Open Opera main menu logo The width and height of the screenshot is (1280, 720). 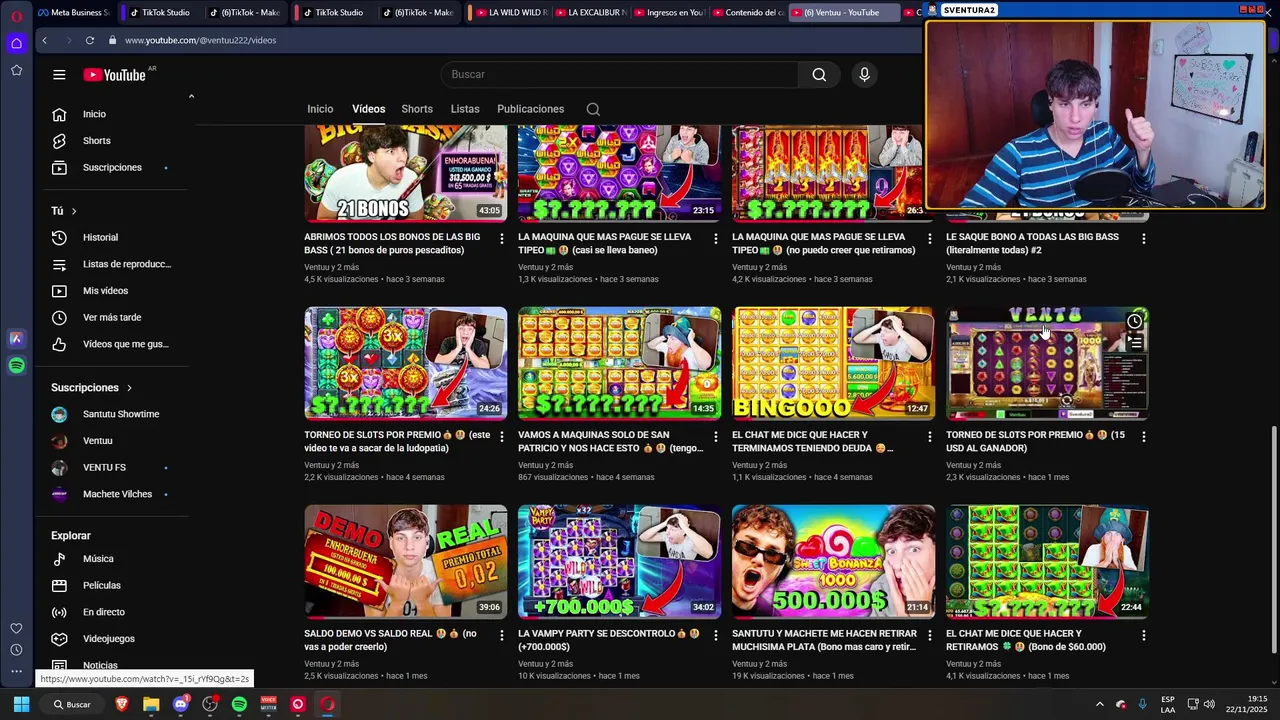tap(17, 15)
